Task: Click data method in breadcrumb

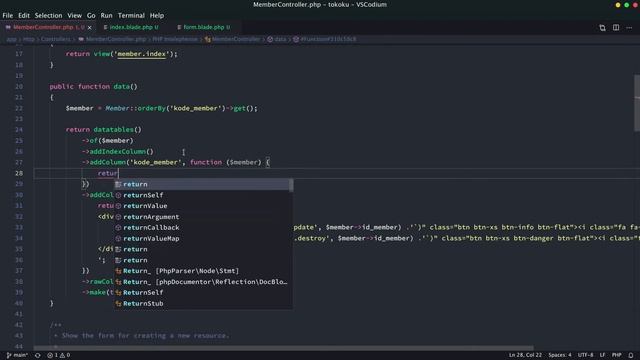Action: click(x=280, y=39)
